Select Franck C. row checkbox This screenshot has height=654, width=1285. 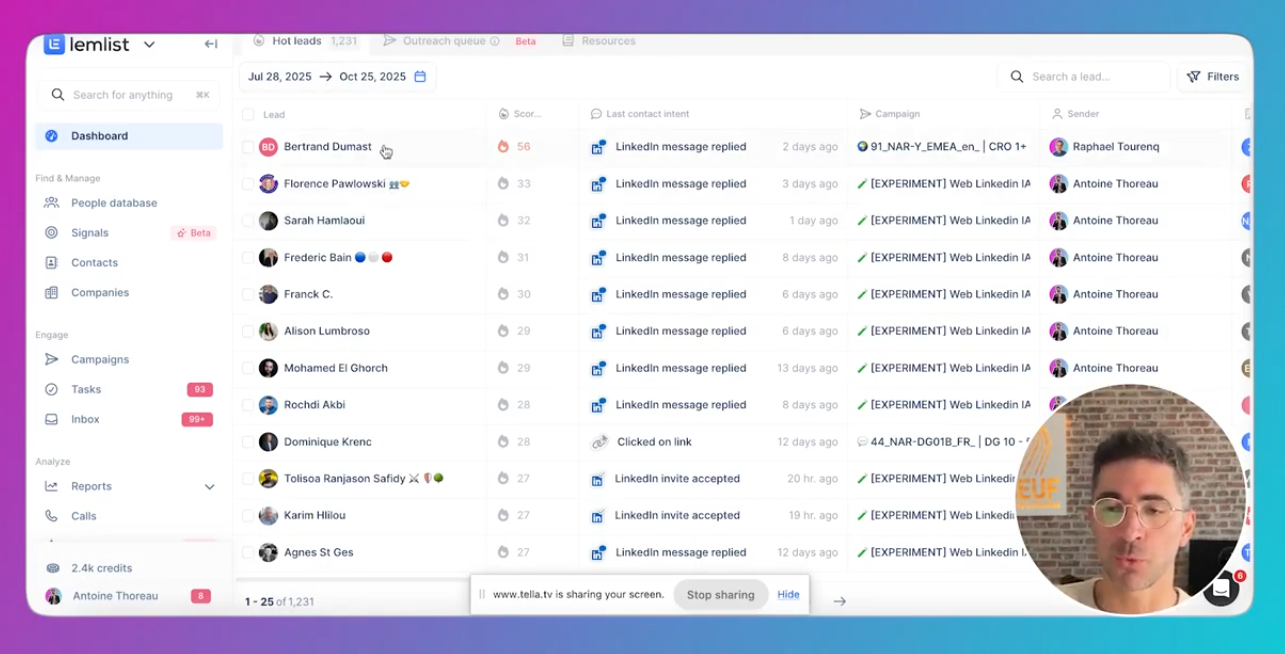click(x=248, y=295)
